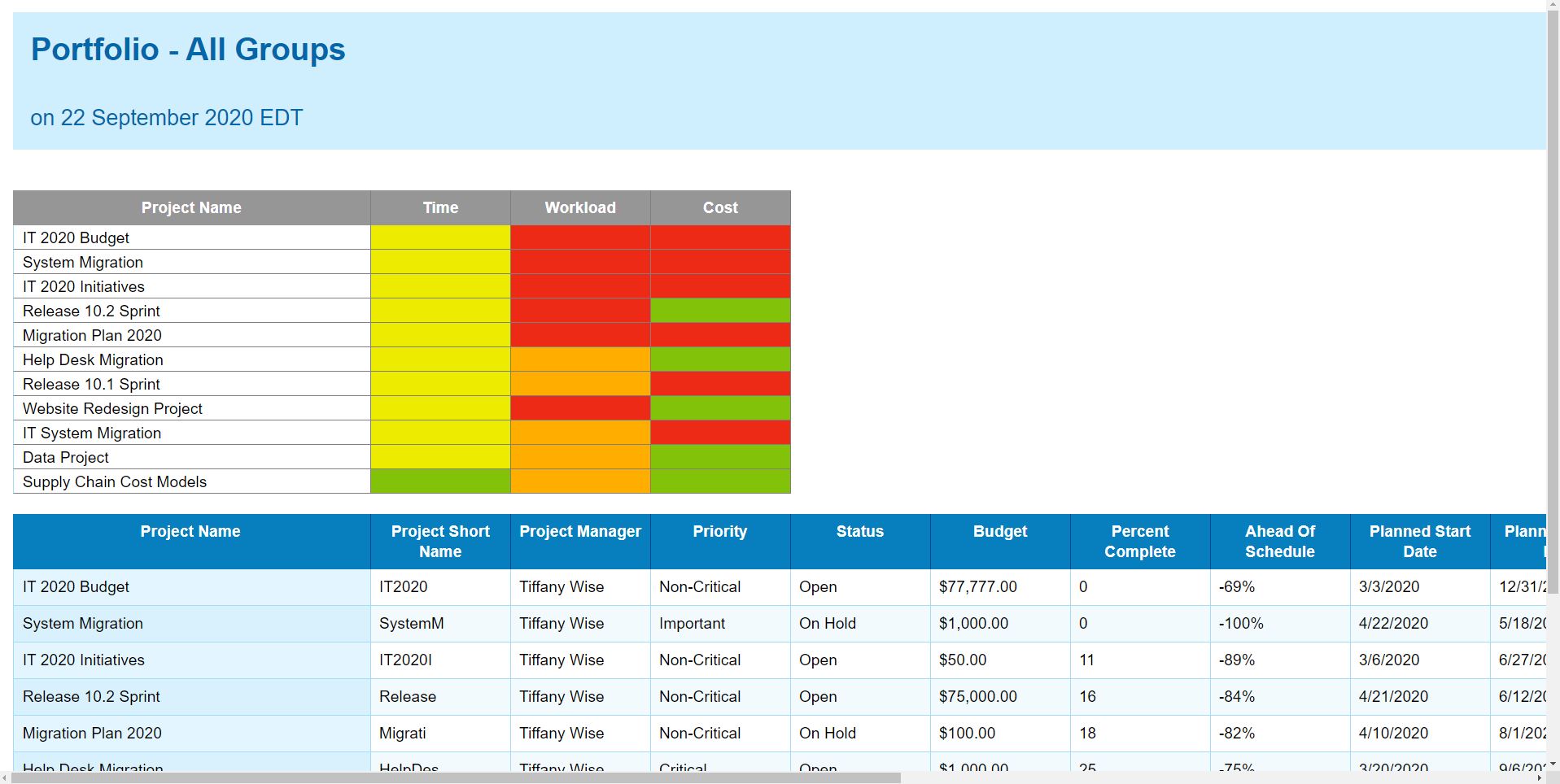Screen dimensions: 1560x784
Task: Click the Cost cell for Release 10.2 Sprint
Action: (720, 311)
